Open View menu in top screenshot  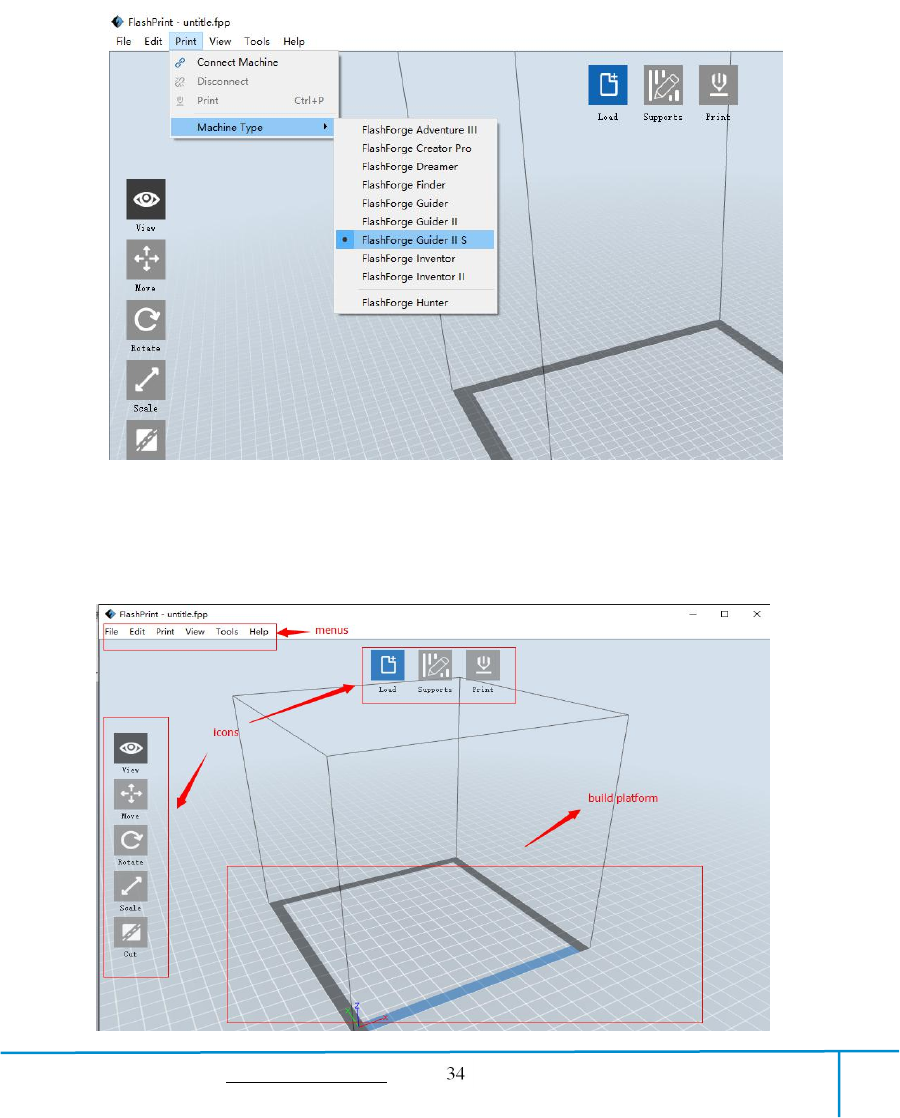(220, 41)
